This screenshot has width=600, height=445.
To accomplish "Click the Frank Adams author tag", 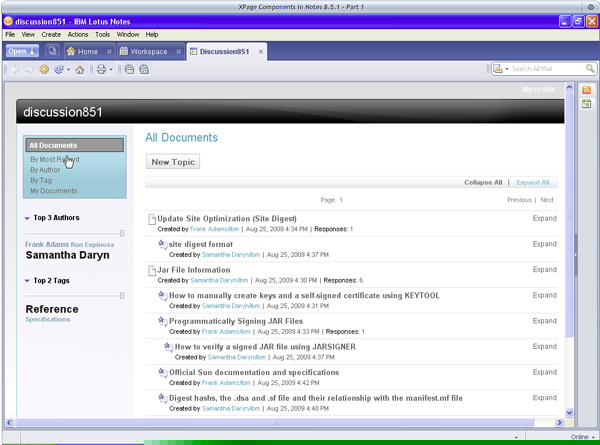I will [47, 244].
